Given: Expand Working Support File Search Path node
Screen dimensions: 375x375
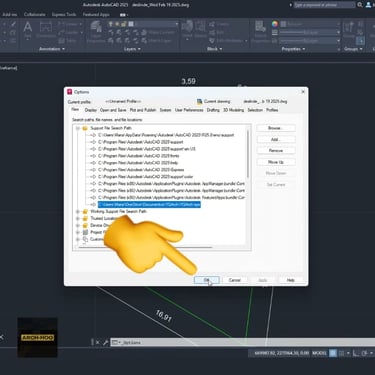Looking at the screenshot, I should tap(78, 211).
